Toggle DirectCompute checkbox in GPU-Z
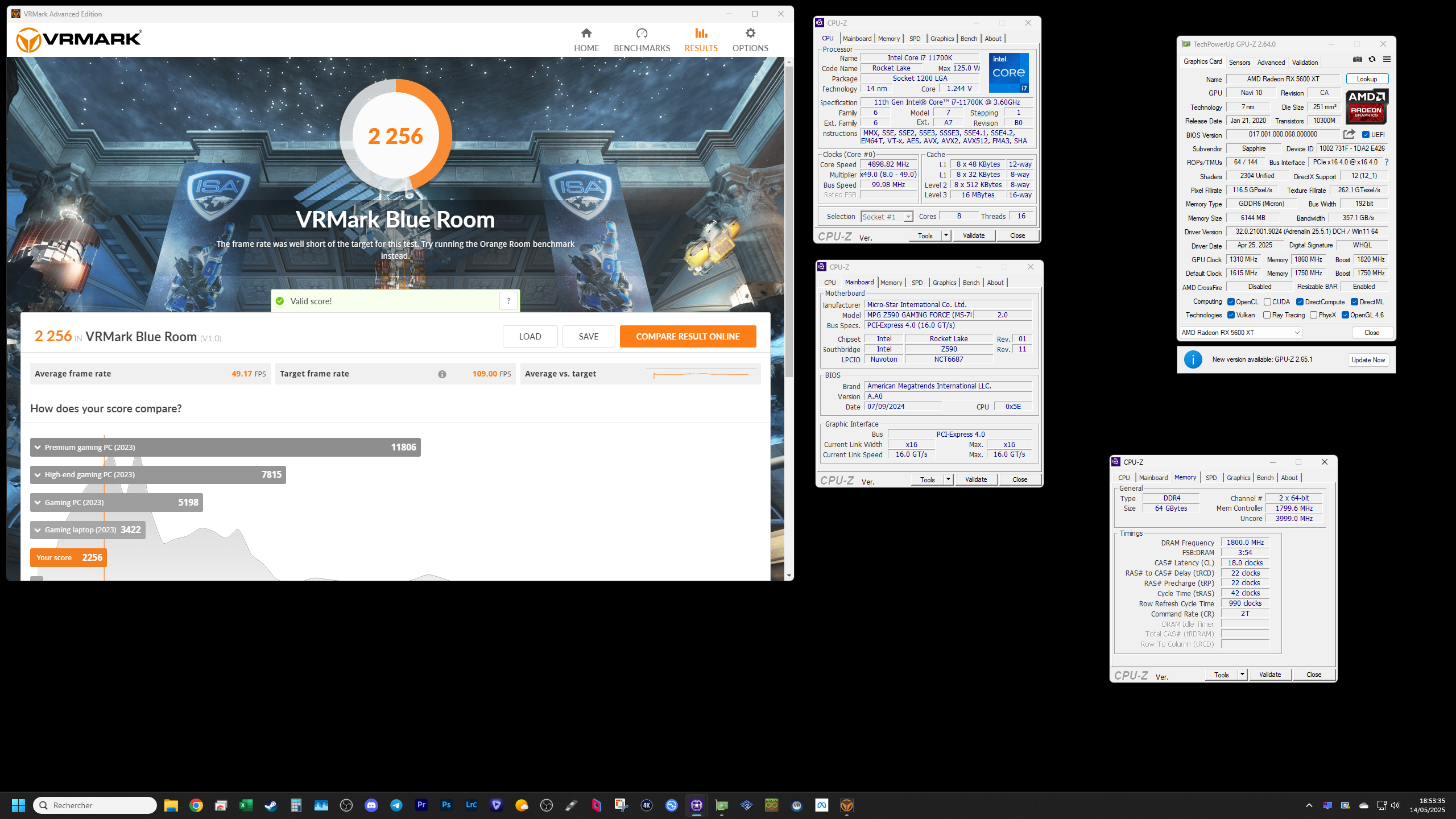1456x819 pixels. 1300,302
